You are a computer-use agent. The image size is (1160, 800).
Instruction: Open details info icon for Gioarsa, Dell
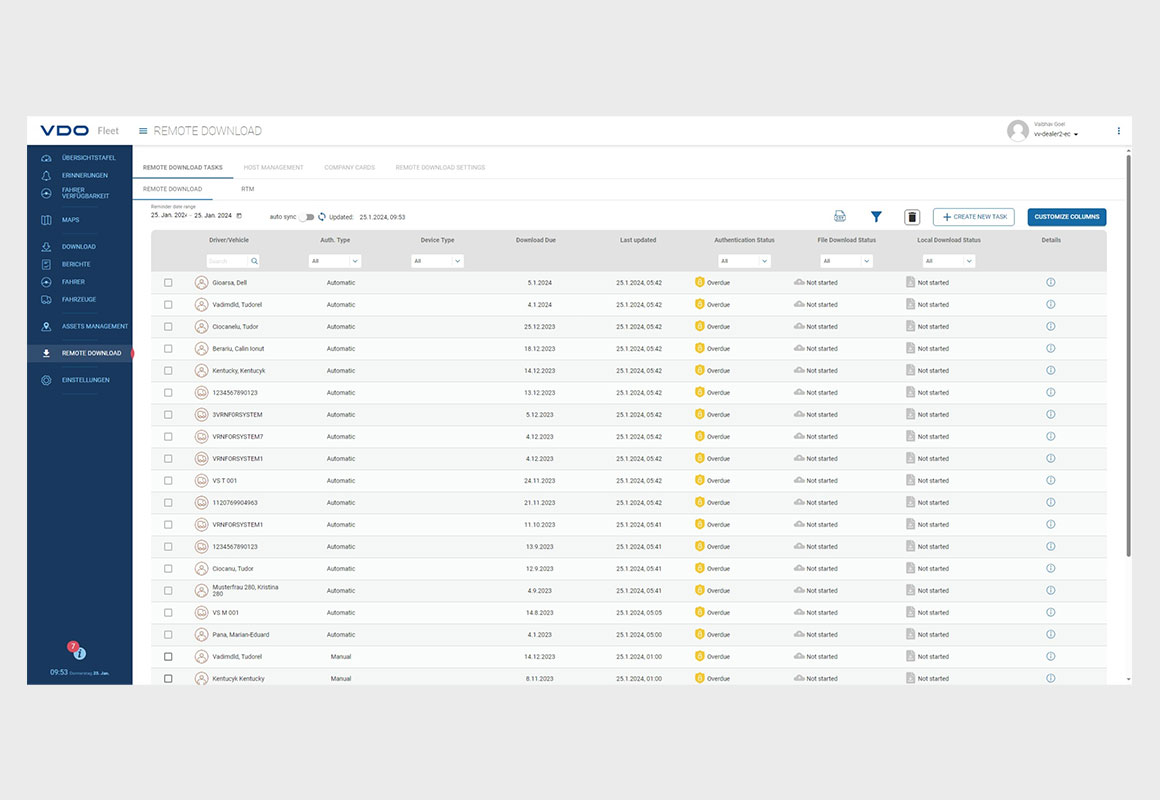[1050, 283]
